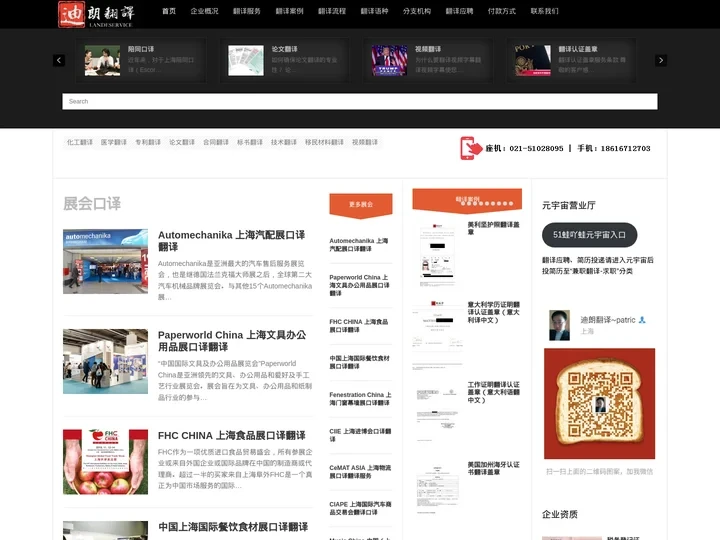This screenshot has height=540, width=720.
Task: Open Paperworld China article title
Action: (x=232, y=341)
